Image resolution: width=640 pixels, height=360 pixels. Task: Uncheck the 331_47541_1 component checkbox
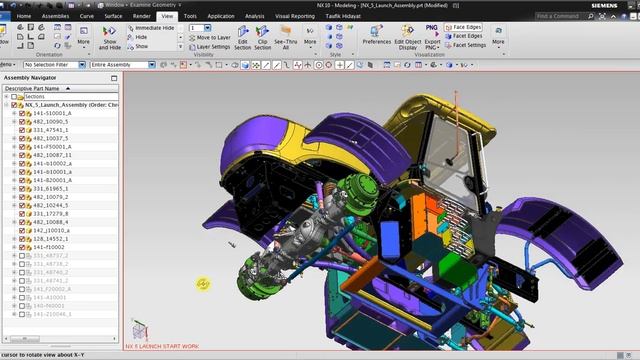(x=22, y=130)
